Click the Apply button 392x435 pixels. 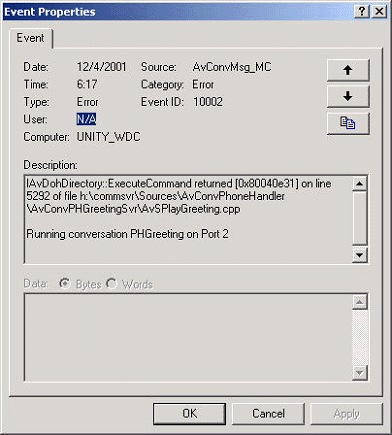pyautogui.click(x=347, y=413)
